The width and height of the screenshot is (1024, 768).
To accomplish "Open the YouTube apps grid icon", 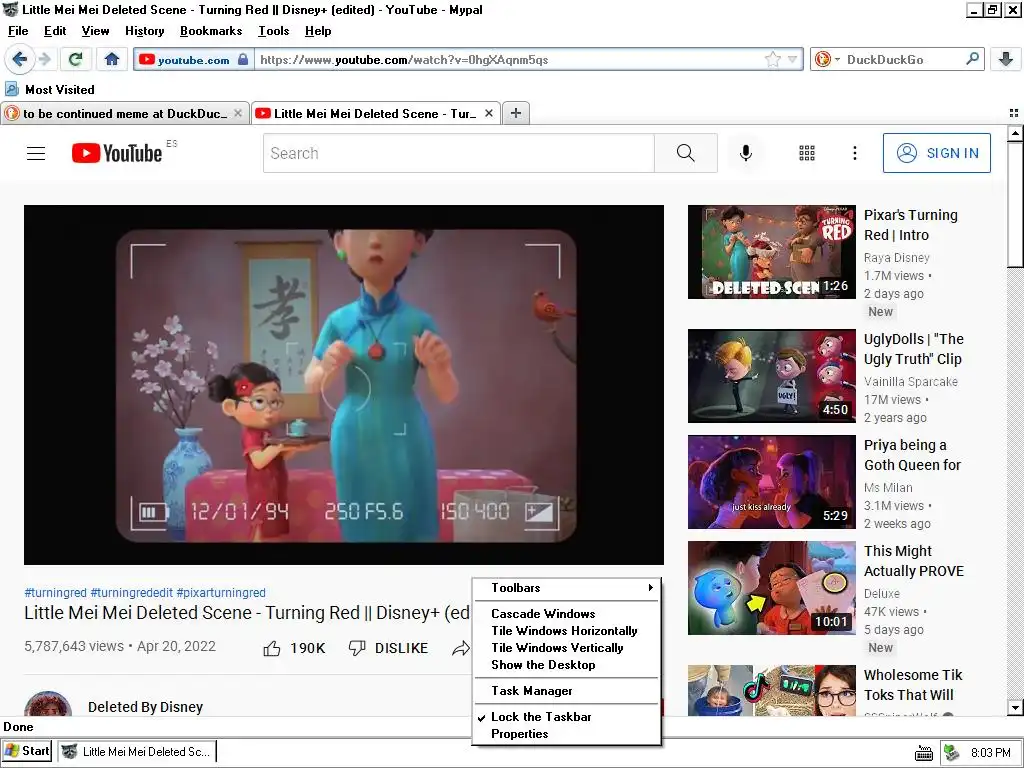I will [x=807, y=153].
